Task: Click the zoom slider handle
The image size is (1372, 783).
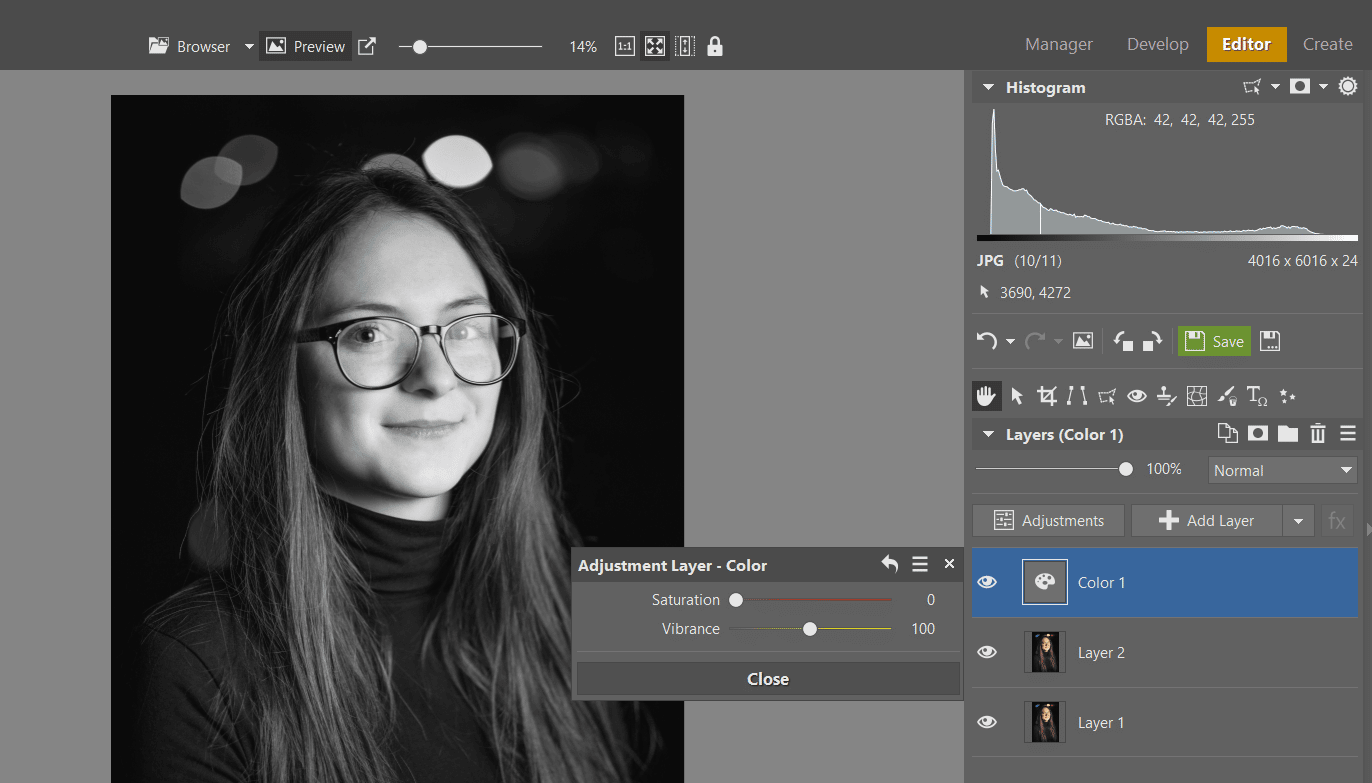Action: coord(420,46)
